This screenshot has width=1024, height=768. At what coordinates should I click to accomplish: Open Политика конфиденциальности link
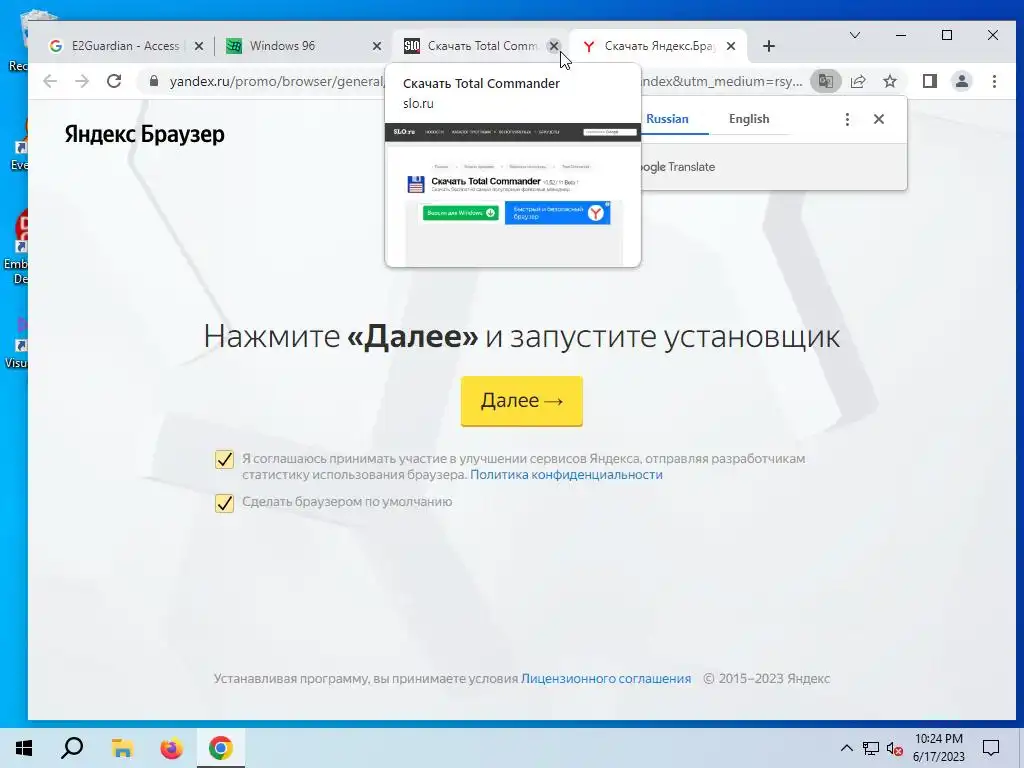[x=566, y=475]
